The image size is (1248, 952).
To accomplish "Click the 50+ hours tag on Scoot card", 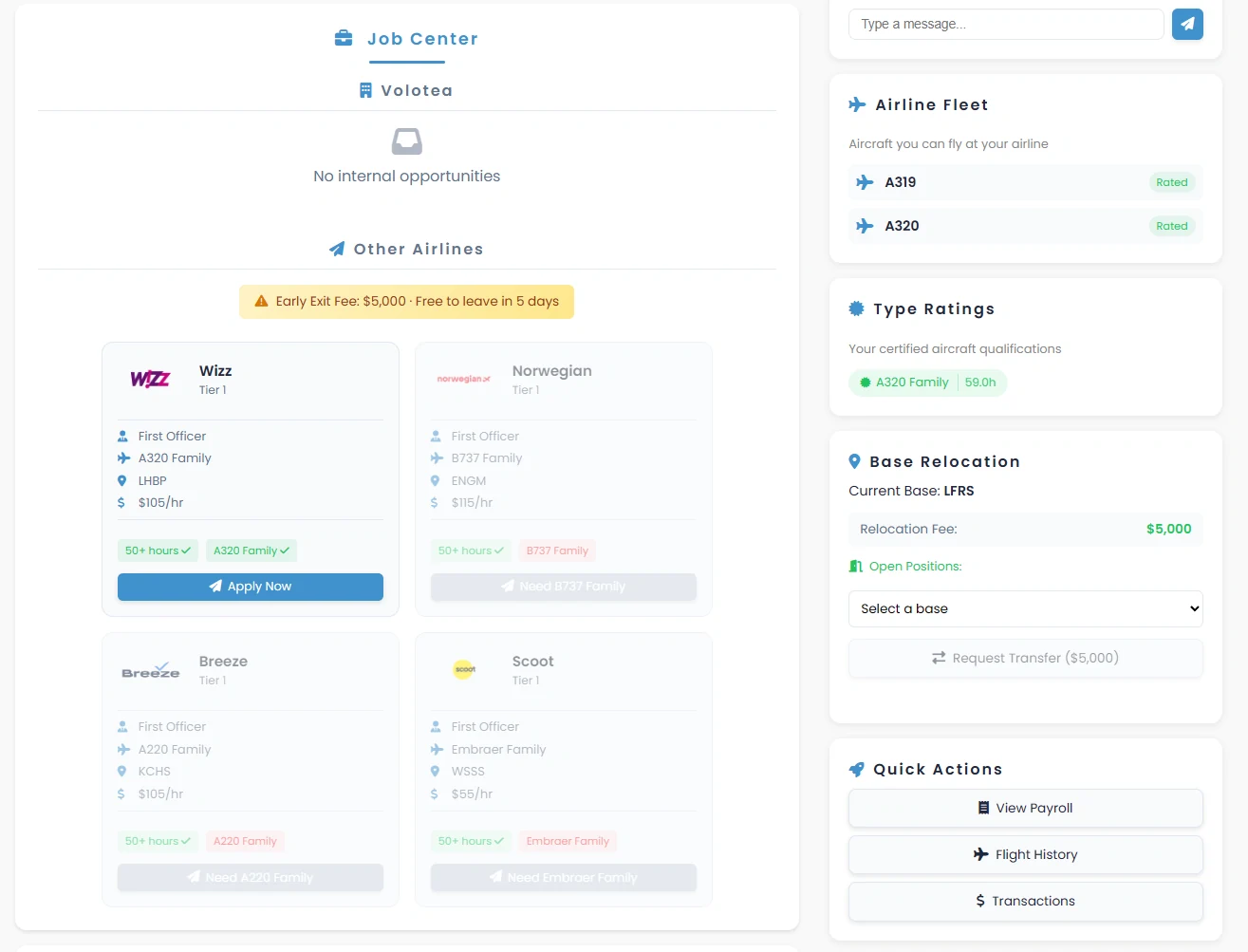I will (x=471, y=841).
